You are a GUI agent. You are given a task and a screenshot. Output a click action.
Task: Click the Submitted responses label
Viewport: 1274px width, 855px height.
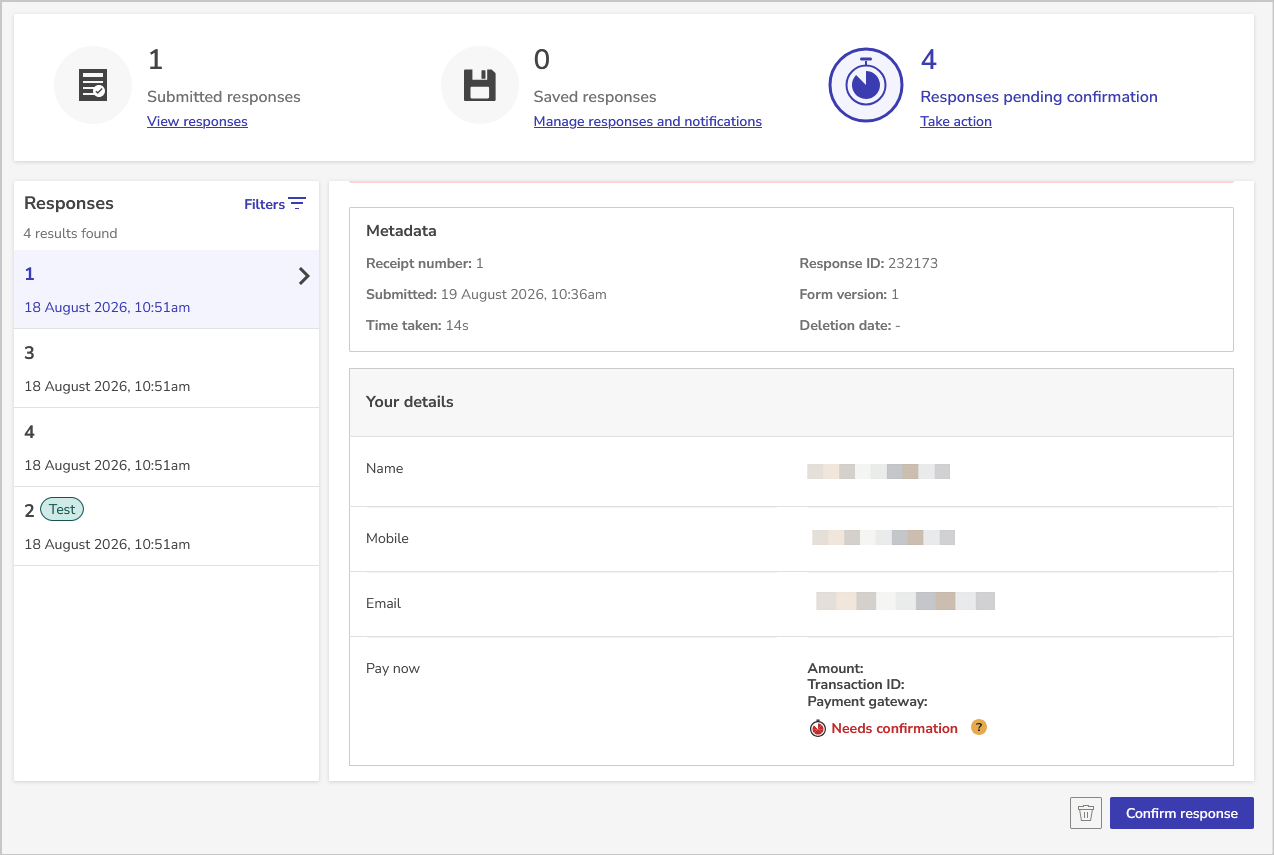click(x=224, y=97)
